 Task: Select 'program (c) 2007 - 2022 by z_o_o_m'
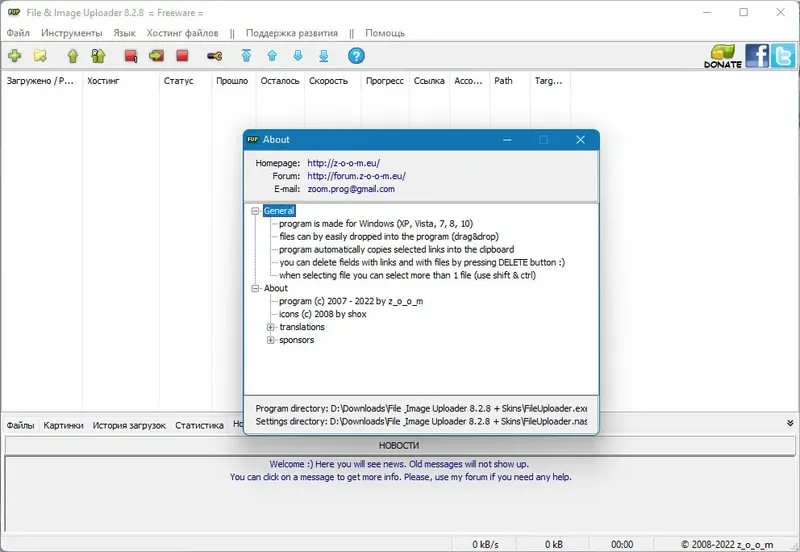click(x=351, y=301)
